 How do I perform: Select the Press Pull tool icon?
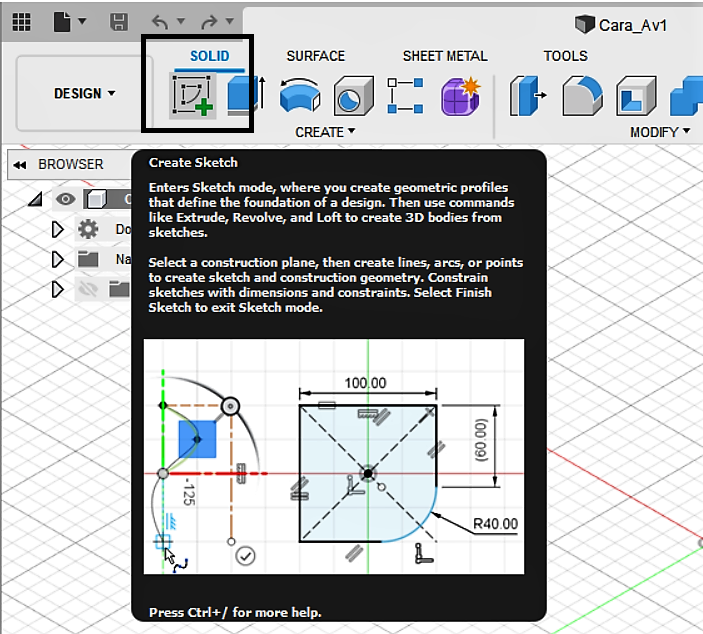pos(528,96)
